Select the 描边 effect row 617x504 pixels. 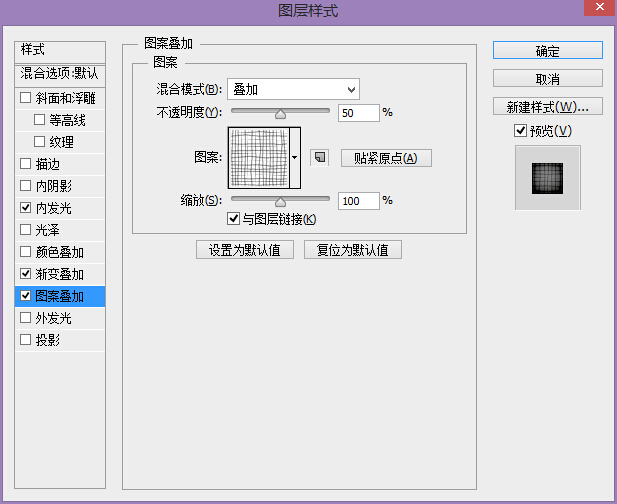pyautogui.click(x=60, y=164)
